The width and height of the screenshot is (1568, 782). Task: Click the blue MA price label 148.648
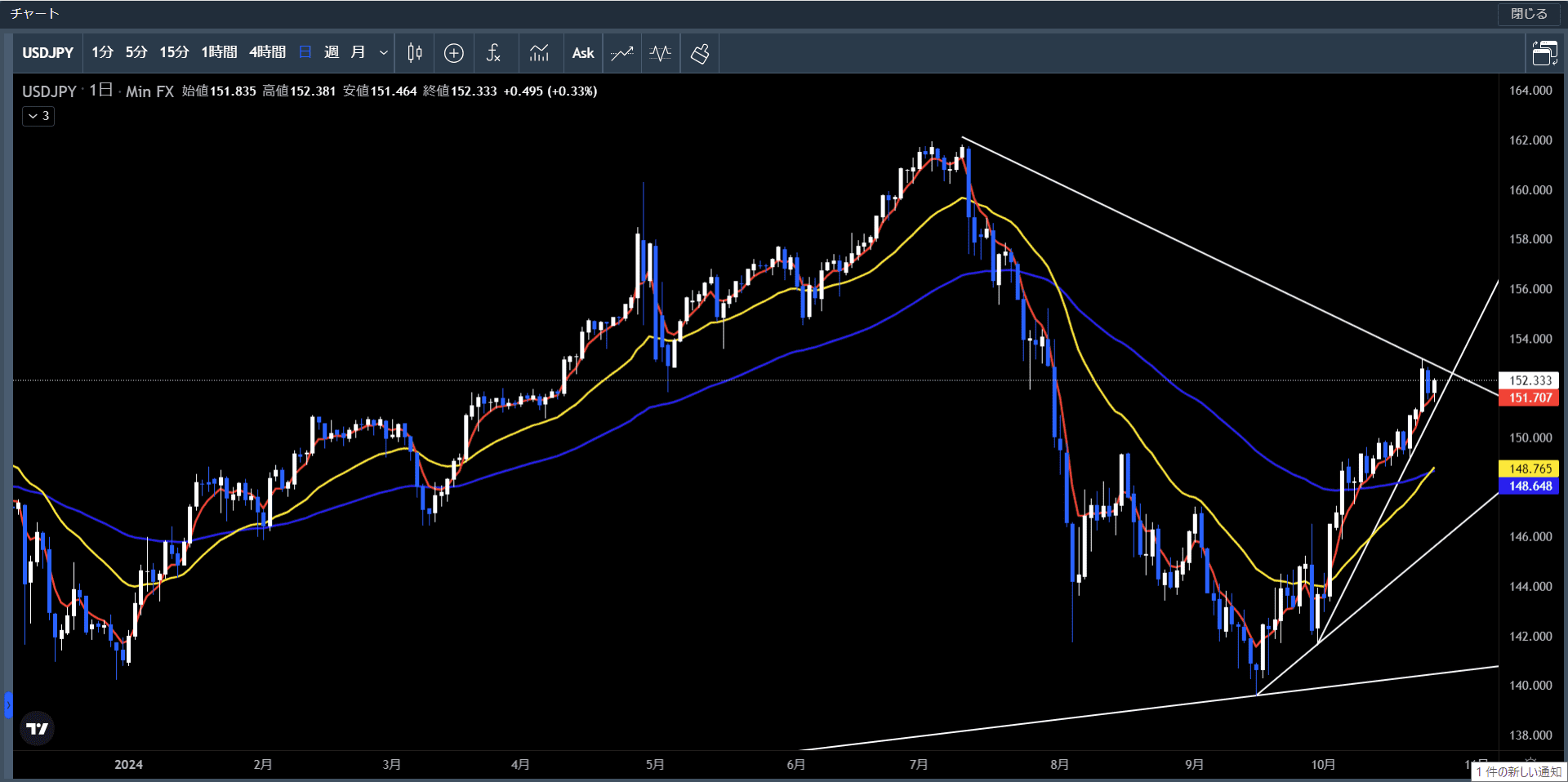[1529, 486]
